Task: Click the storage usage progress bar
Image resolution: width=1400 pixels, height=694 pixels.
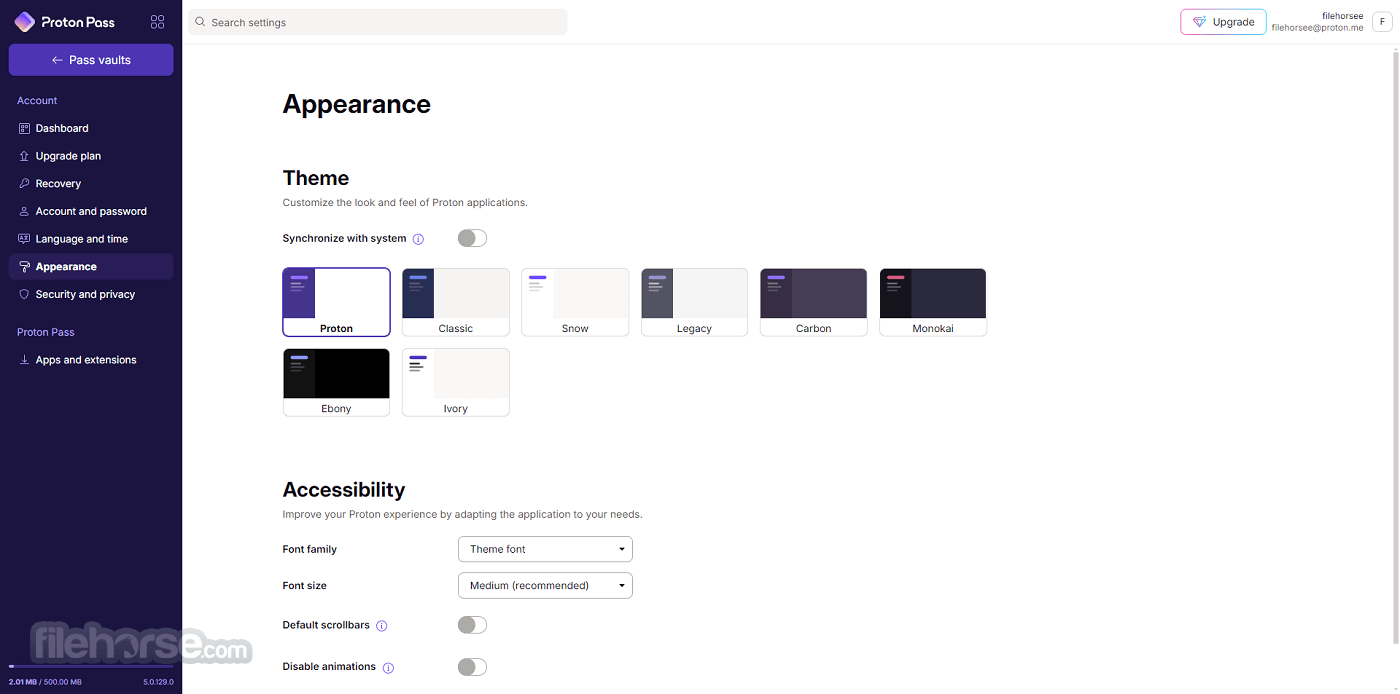Action: 91,666
